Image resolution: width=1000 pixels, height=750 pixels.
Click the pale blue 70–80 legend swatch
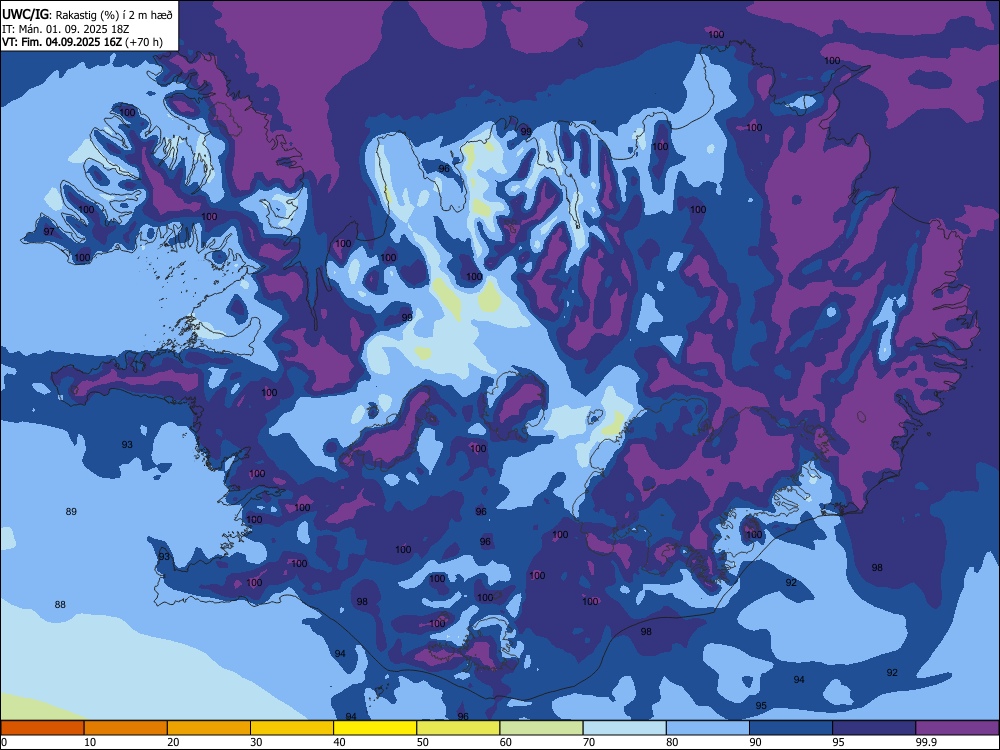pos(624,728)
